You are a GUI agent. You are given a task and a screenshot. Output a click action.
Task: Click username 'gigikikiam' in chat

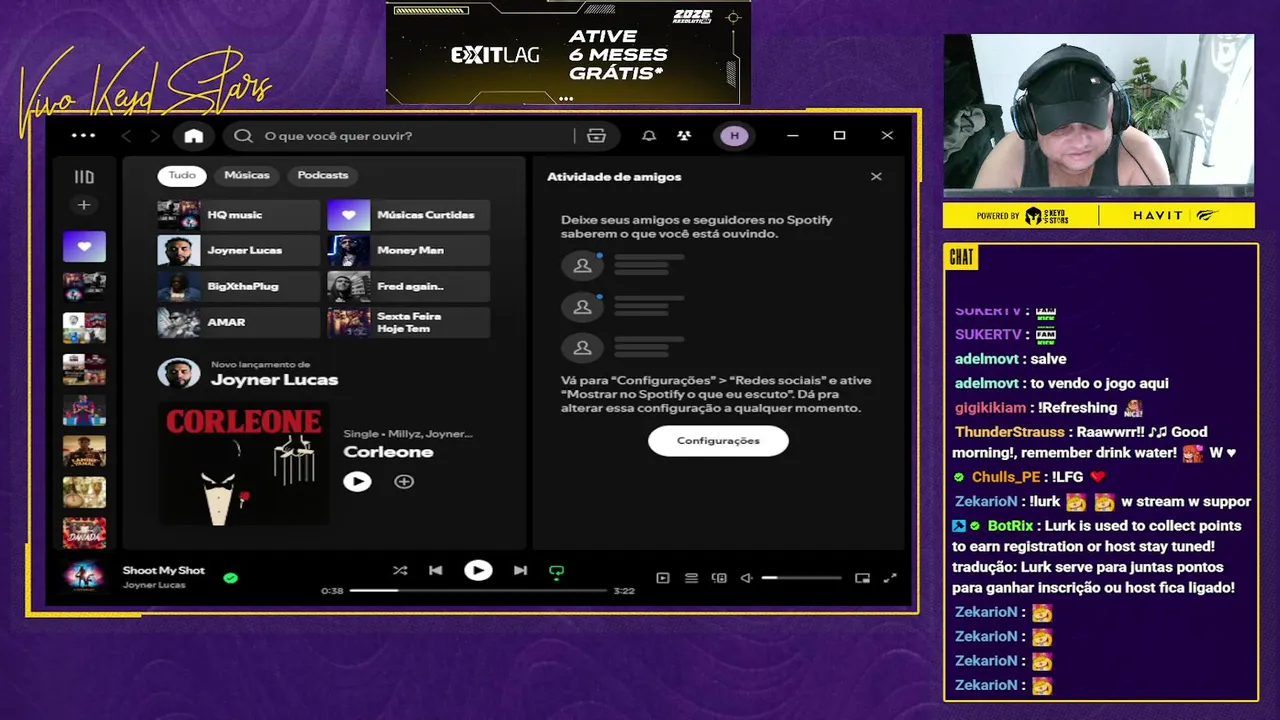tap(990, 408)
